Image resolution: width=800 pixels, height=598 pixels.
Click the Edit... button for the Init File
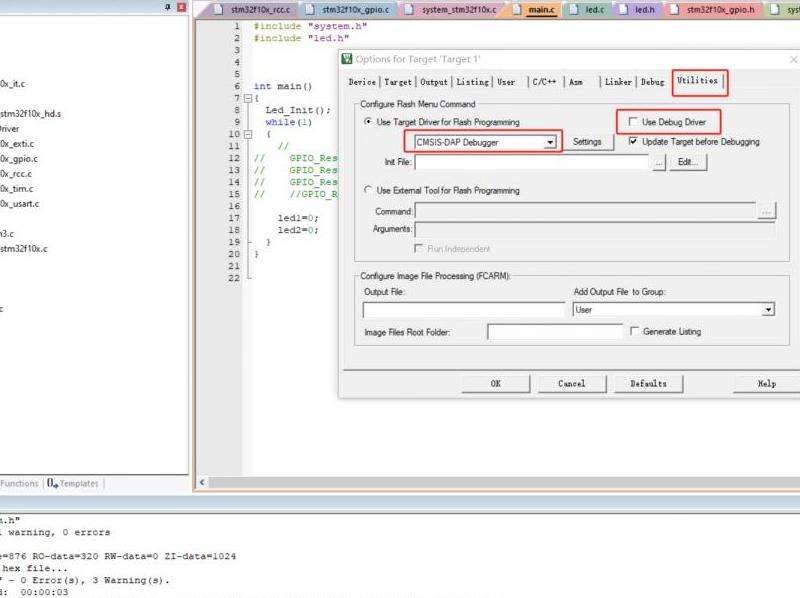(688, 162)
